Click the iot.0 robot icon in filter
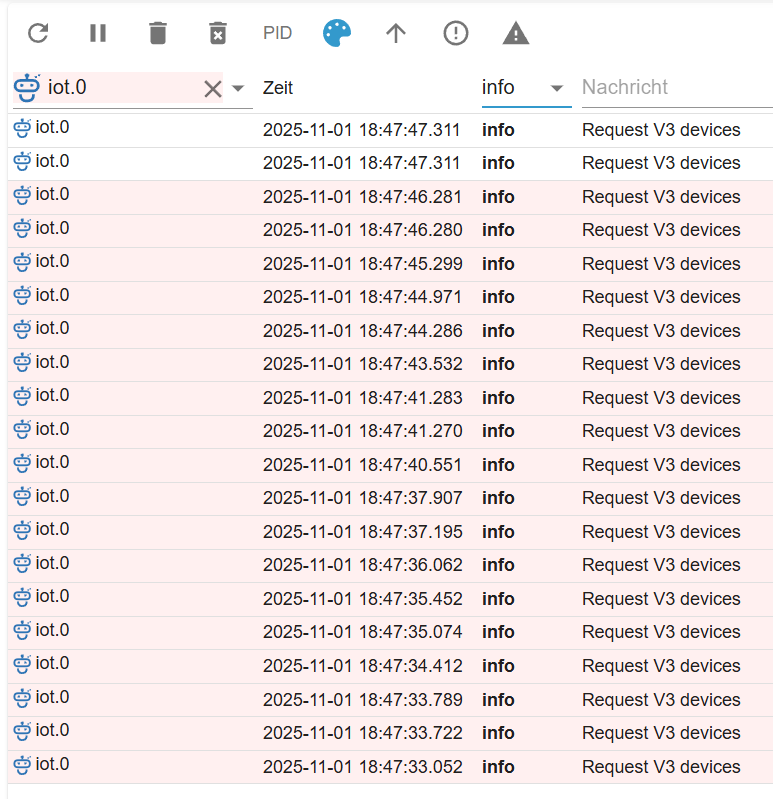 pyautogui.click(x=27, y=88)
